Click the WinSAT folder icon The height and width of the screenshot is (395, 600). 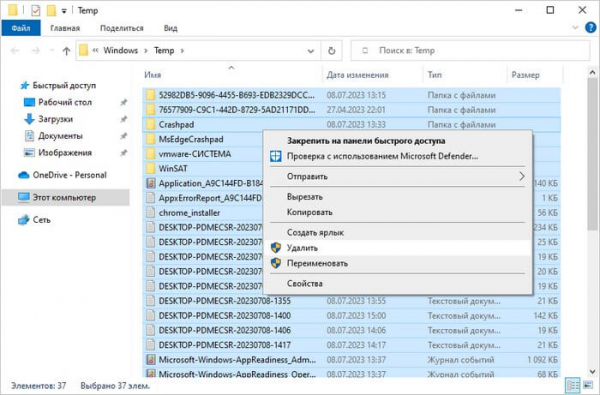(151, 168)
